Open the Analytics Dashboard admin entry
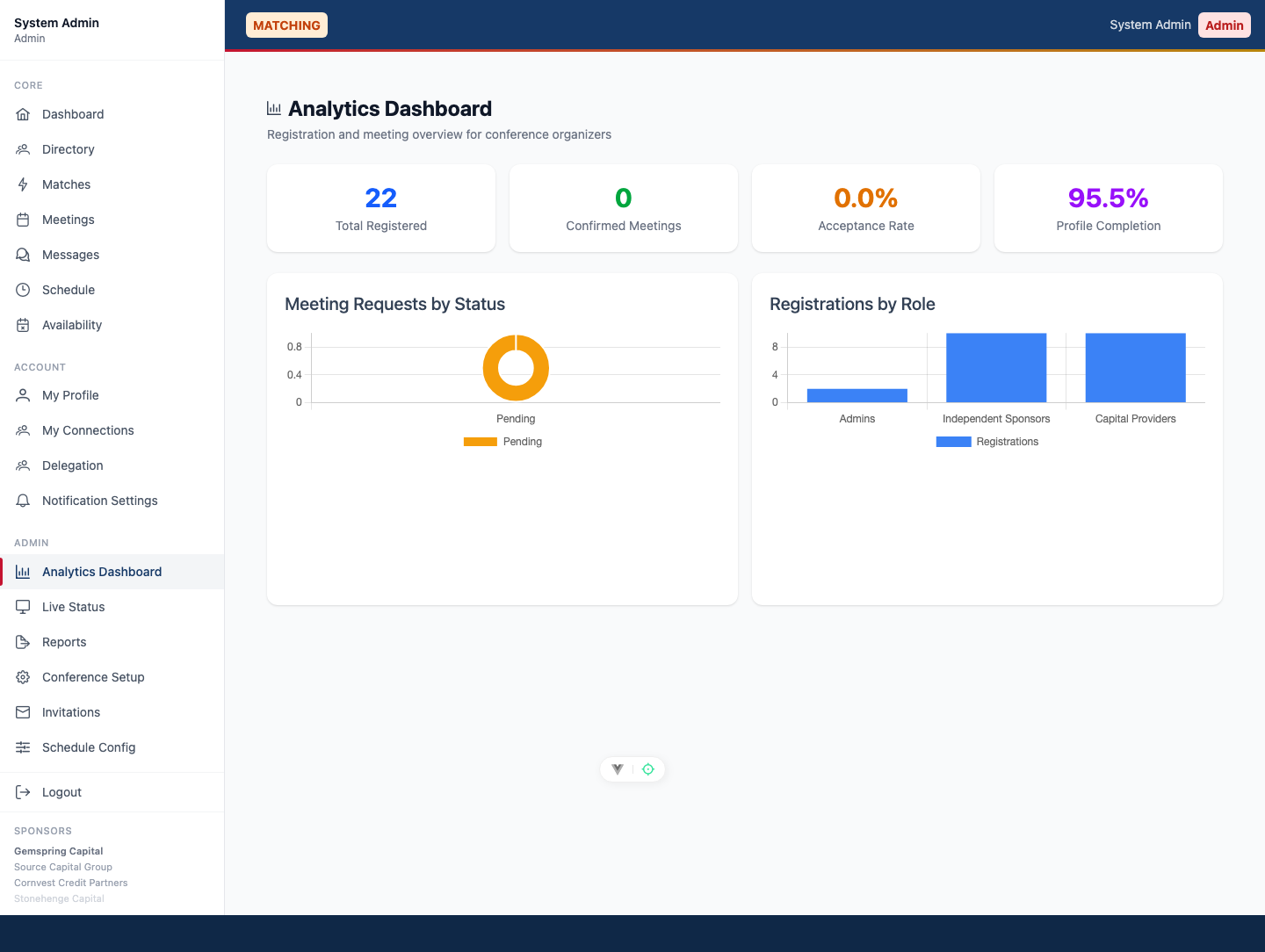Image resolution: width=1265 pixels, height=952 pixels. 102,572
